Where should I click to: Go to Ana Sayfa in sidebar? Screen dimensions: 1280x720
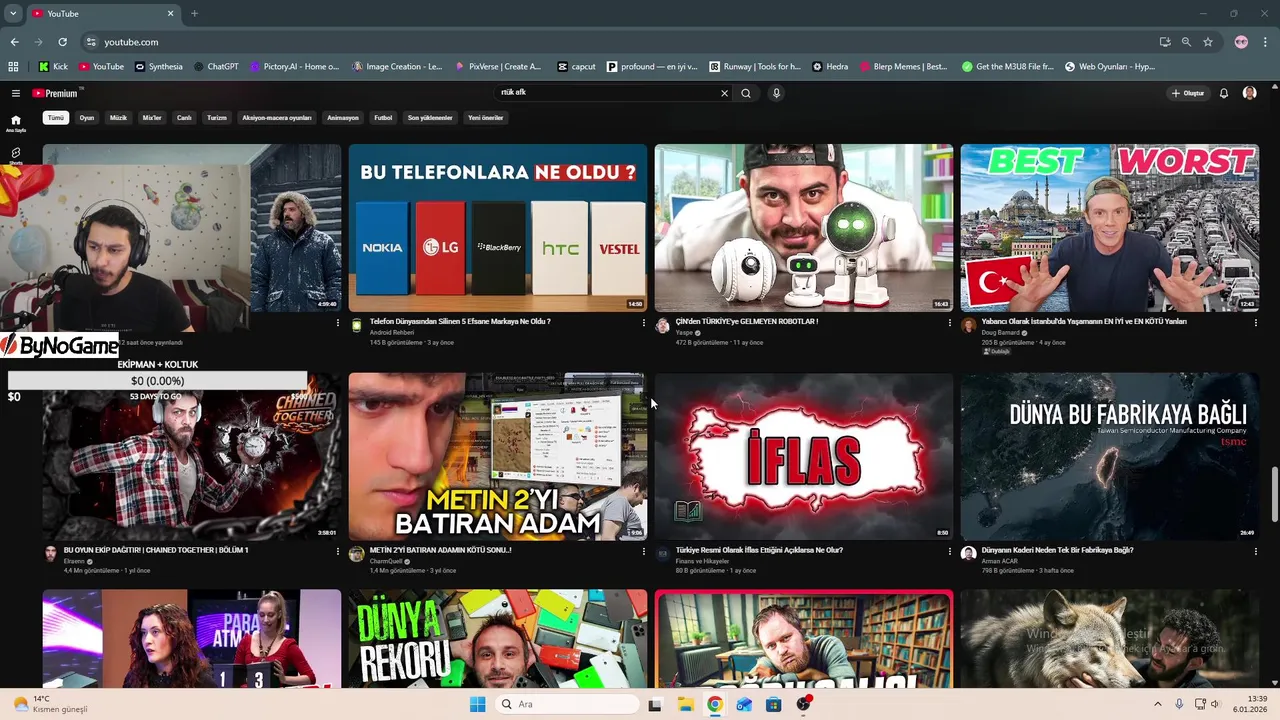tap(15, 123)
